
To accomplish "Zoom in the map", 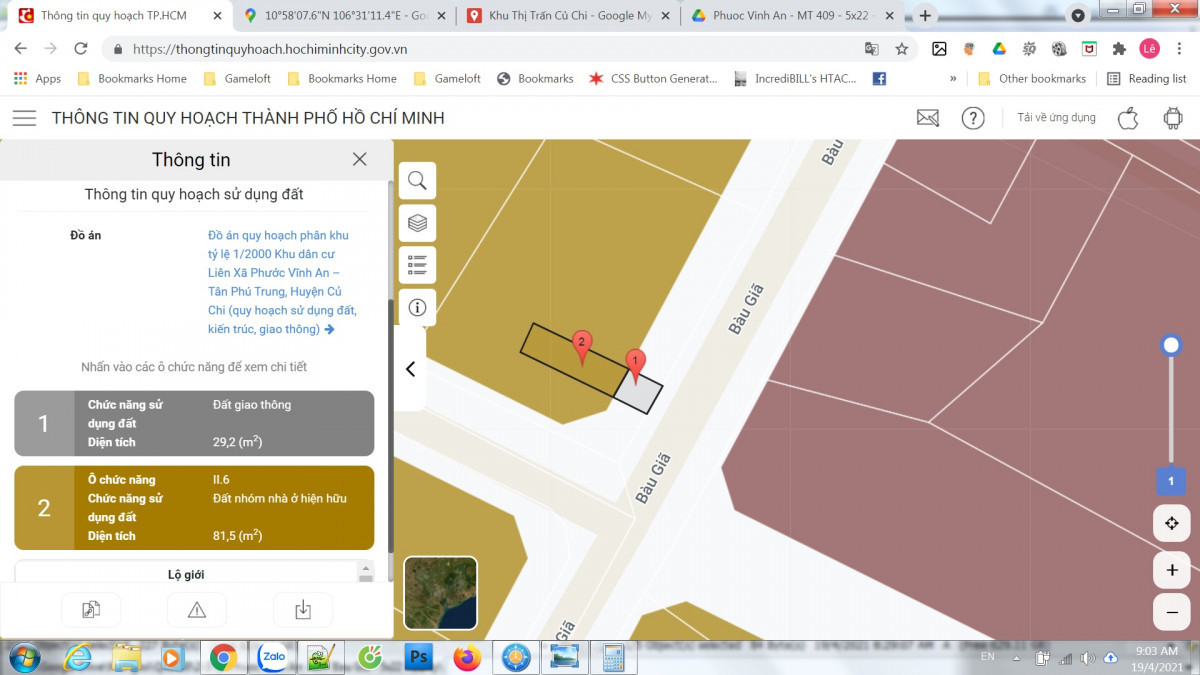I will pyautogui.click(x=1171, y=570).
